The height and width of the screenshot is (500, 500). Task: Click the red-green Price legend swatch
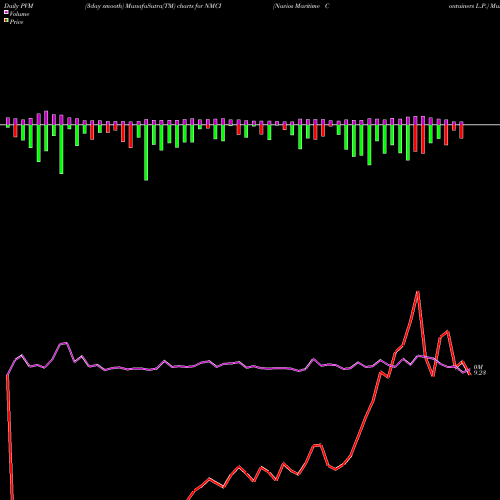(x=6, y=21)
